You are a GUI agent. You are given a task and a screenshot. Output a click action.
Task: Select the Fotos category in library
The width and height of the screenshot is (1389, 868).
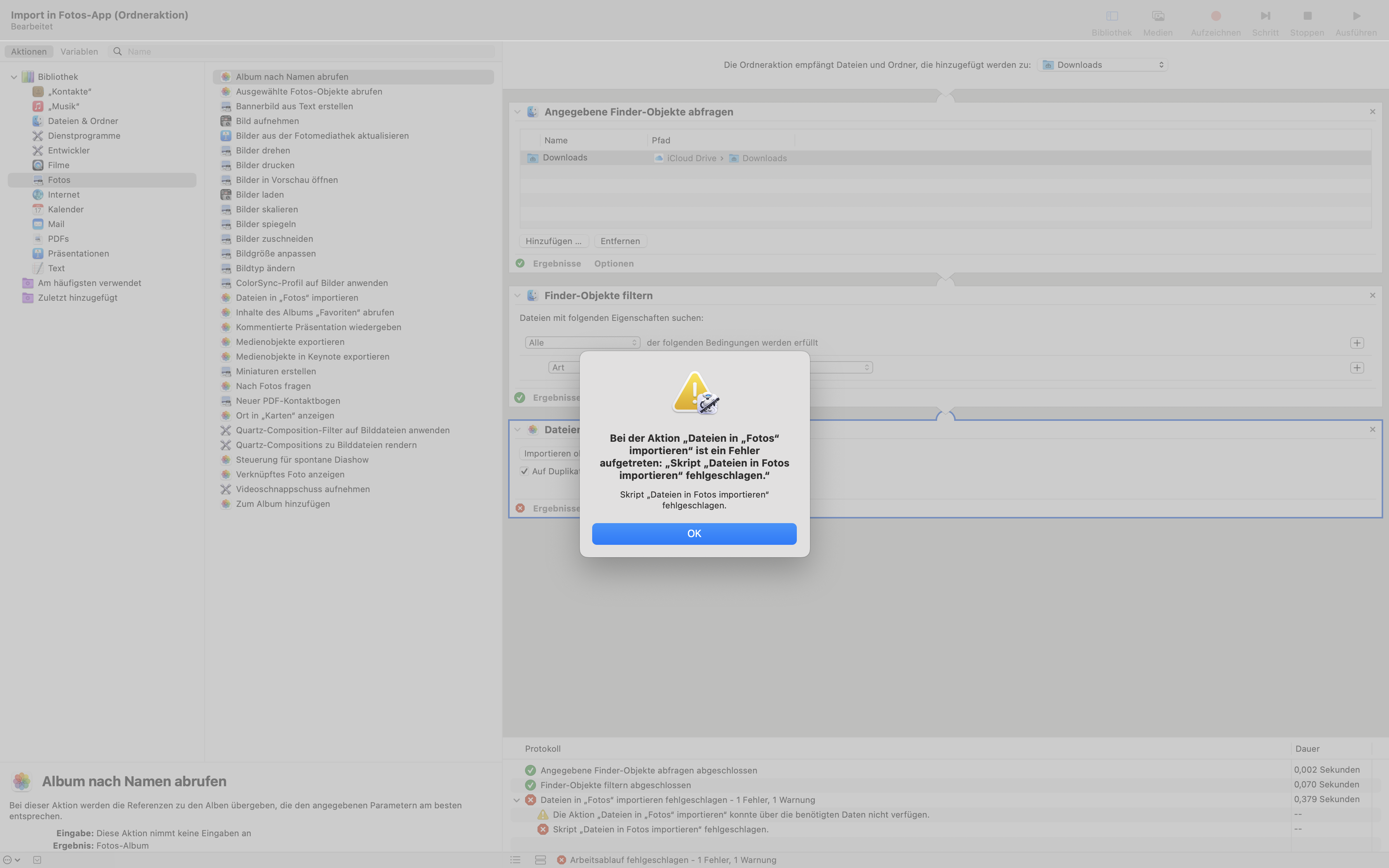tap(59, 180)
